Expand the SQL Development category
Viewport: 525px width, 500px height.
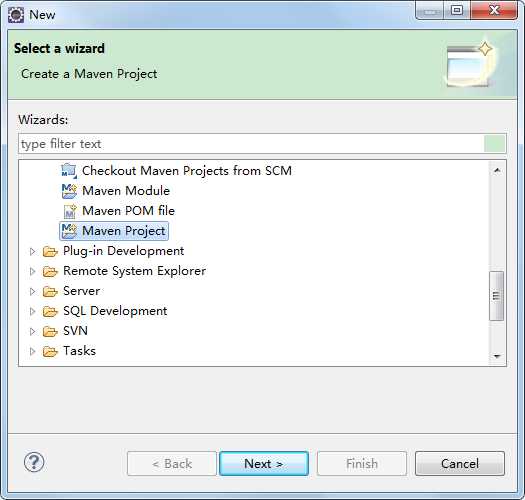tap(32, 311)
